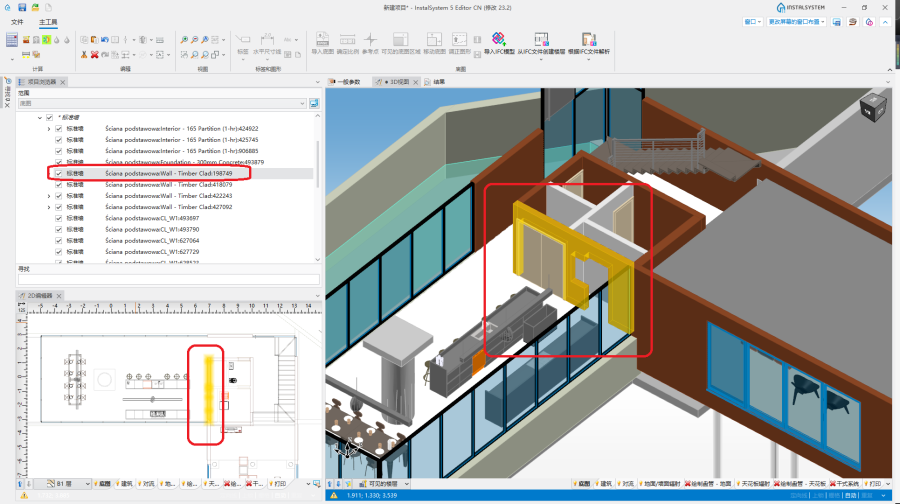
Task: Toggle the top-level 标准墙 group checkbox
Action: click(x=49, y=117)
